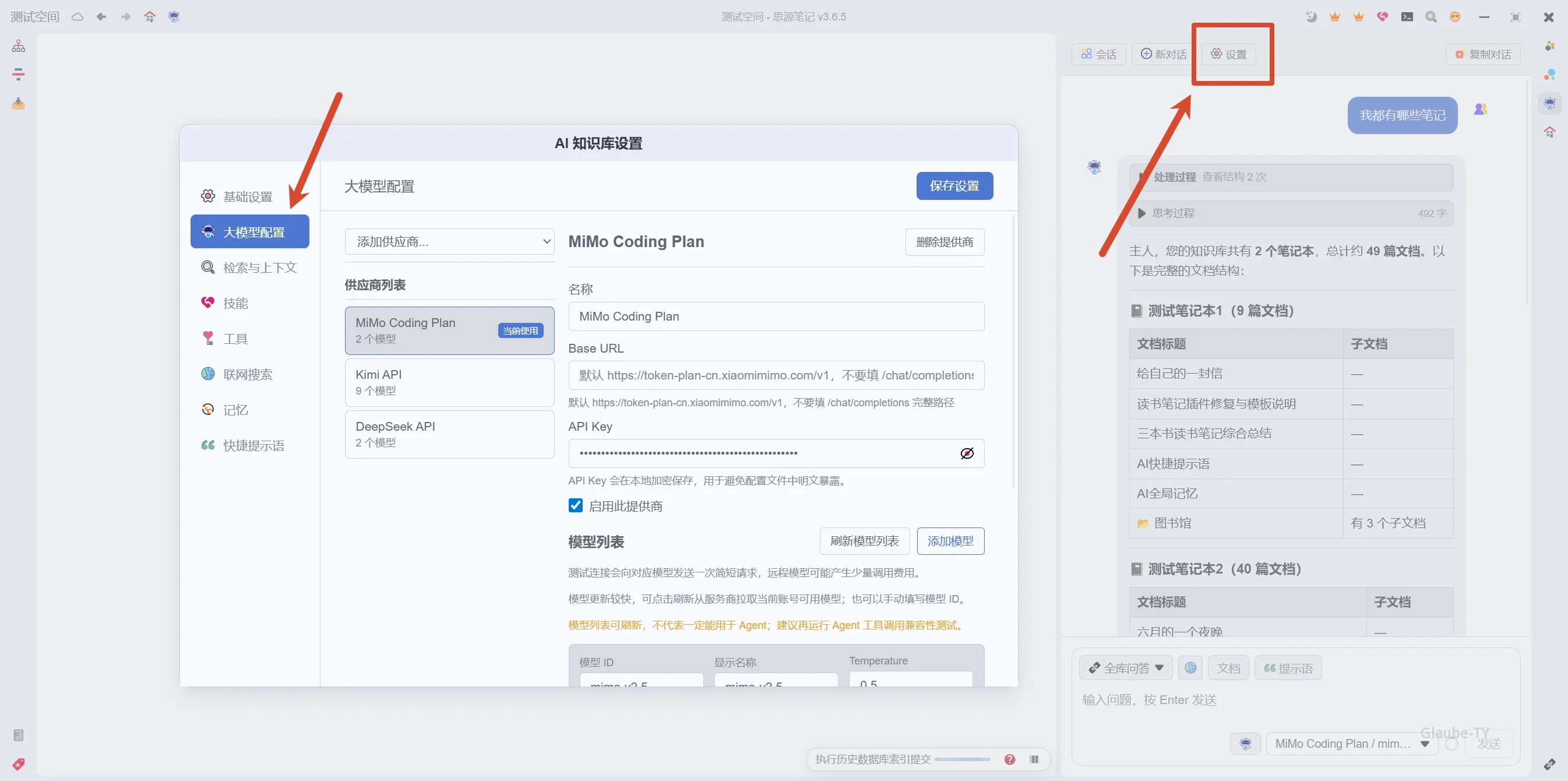Open the 技能 settings tab
The height and width of the screenshot is (781, 1568).
(x=249, y=302)
